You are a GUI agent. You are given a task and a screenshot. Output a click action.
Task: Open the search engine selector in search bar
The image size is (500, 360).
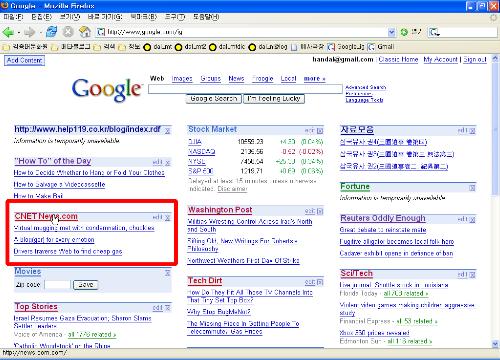pos(434,32)
